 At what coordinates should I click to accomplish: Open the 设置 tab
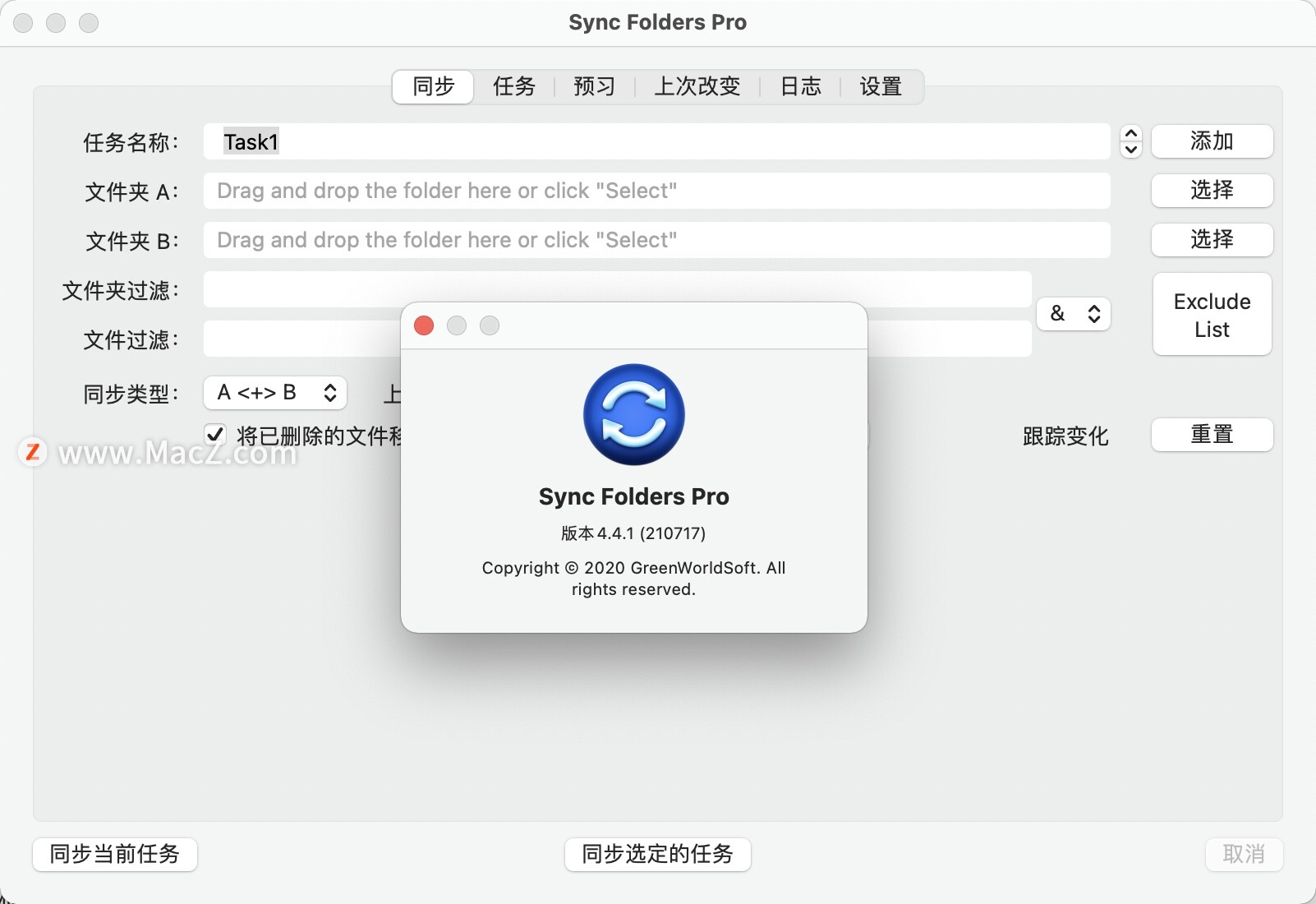[881, 86]
